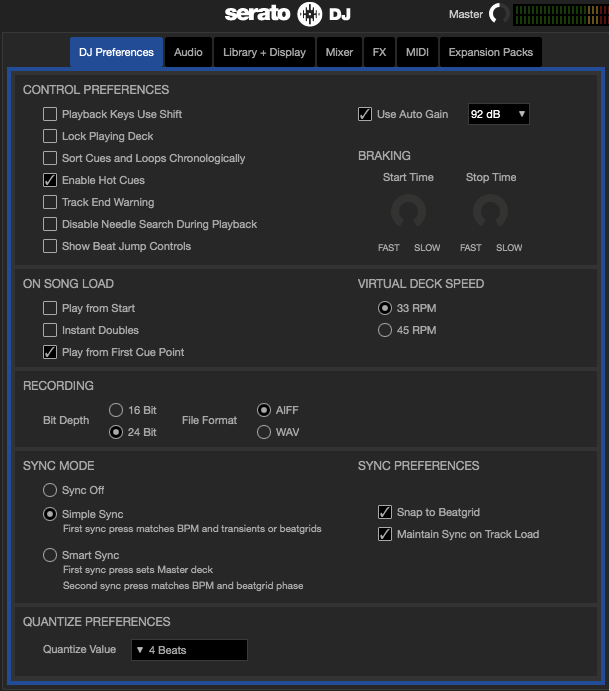This screenshot has width=609, height=691.
Task: Open the 92 dB auto gain dropdown
Action: (x=498, y=114)
